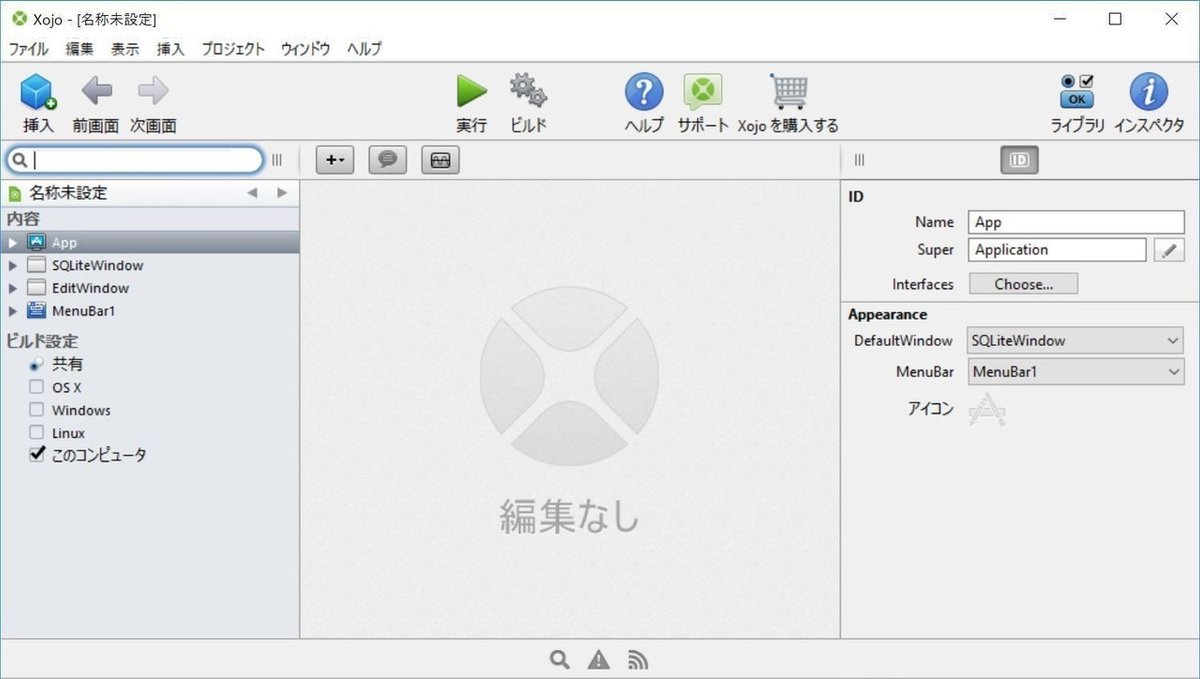Screen dimensions: 1200x679
Task: Open the ファイル menu
Action: [27, 48]
